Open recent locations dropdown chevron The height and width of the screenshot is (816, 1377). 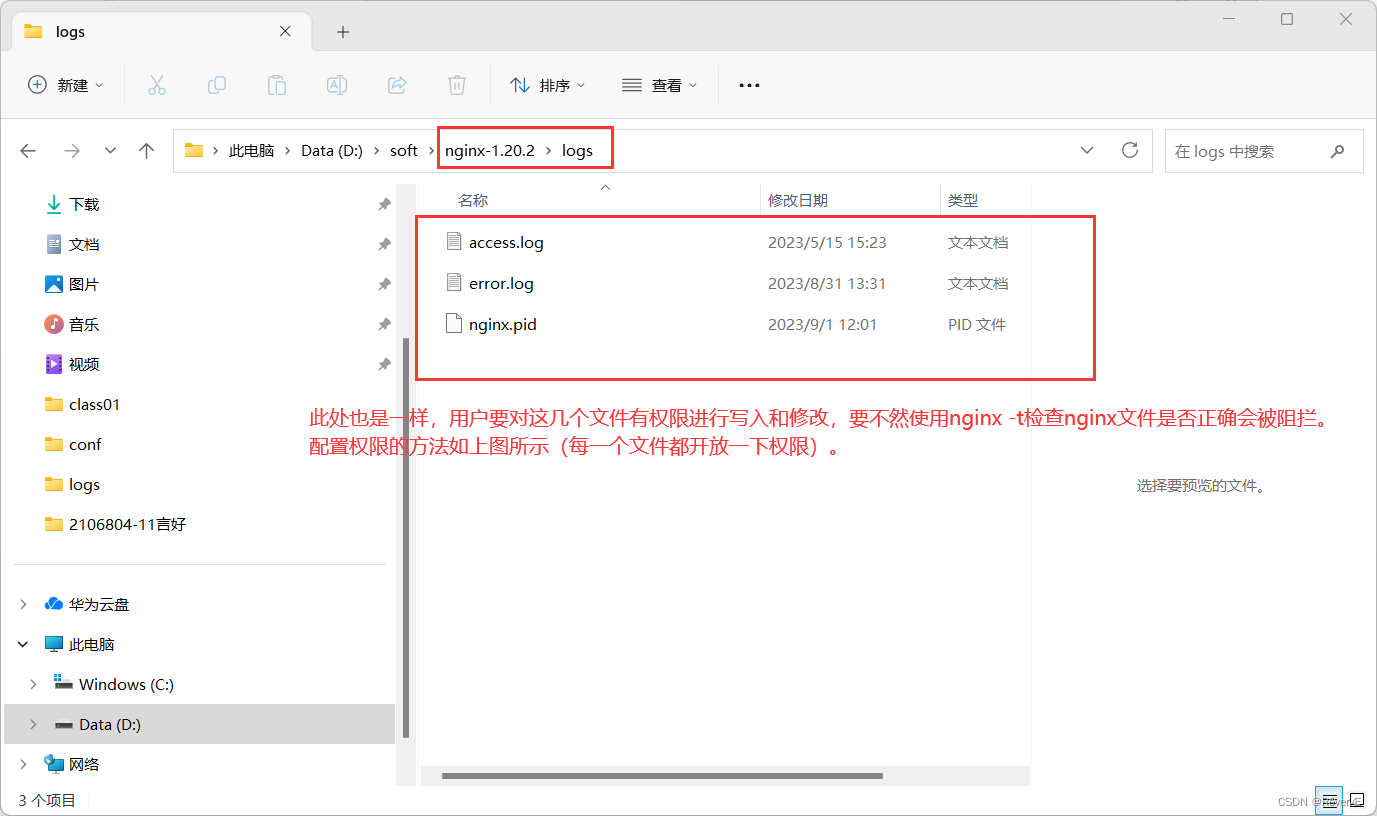coord(110,151)
